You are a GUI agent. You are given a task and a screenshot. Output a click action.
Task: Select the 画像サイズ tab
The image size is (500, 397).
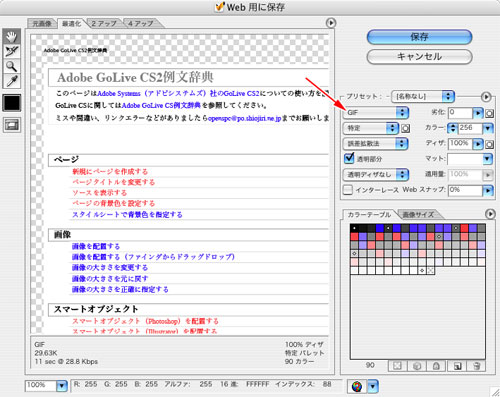pos(418,215)
